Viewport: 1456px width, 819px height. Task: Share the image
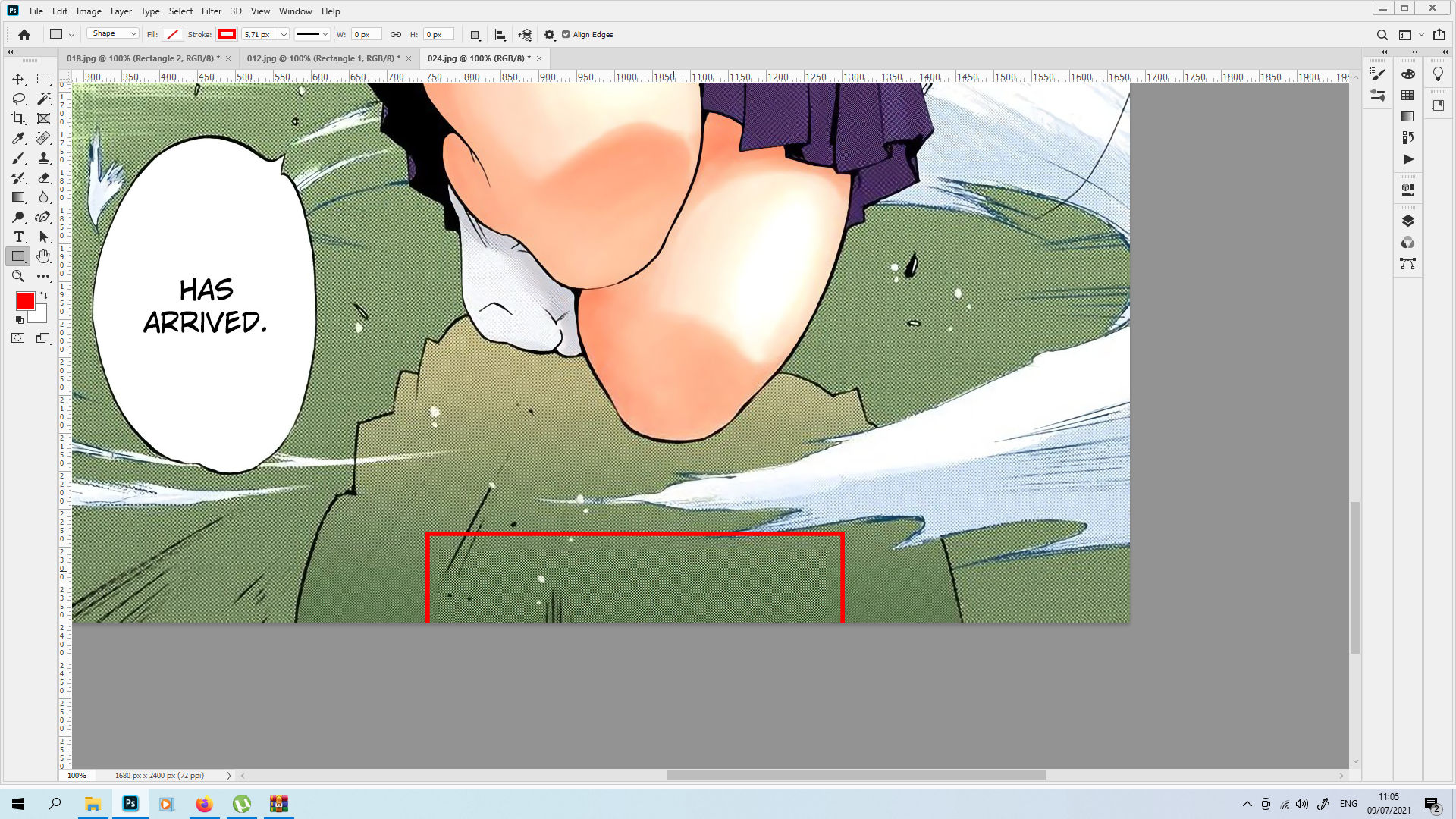(1439, 35)
